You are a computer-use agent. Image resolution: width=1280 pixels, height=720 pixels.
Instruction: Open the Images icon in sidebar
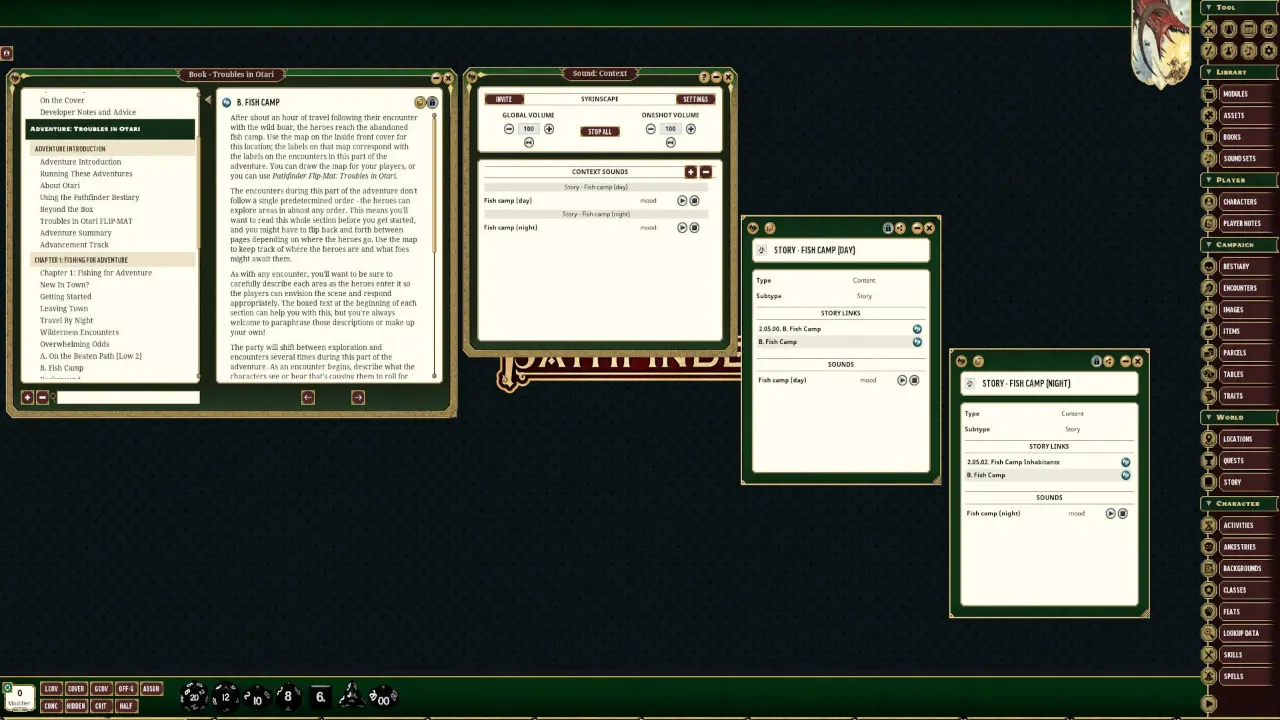click(x=1209, y=310)
